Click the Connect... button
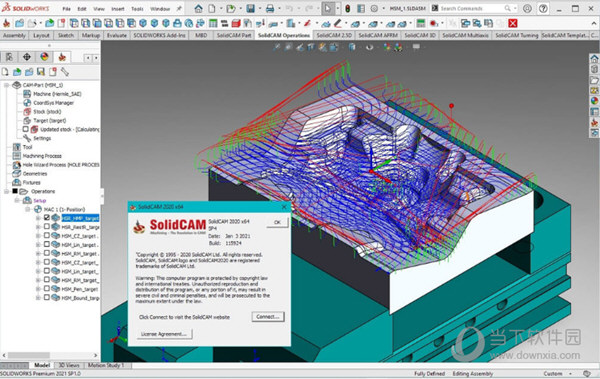This screenshot has width=600, height=379. tap(268, 317)
